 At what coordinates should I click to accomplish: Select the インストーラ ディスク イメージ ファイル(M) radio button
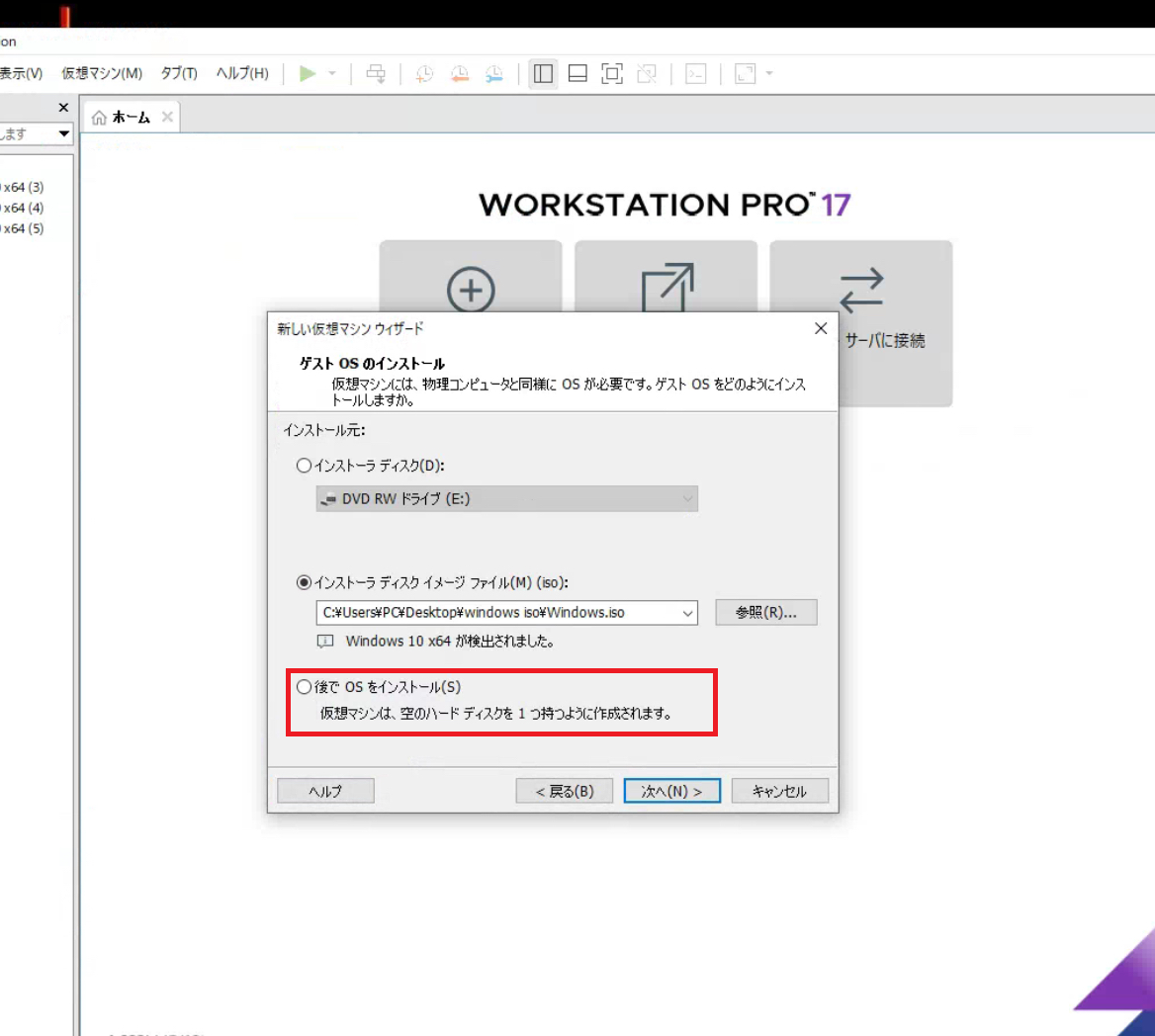[x=304, y=582]
